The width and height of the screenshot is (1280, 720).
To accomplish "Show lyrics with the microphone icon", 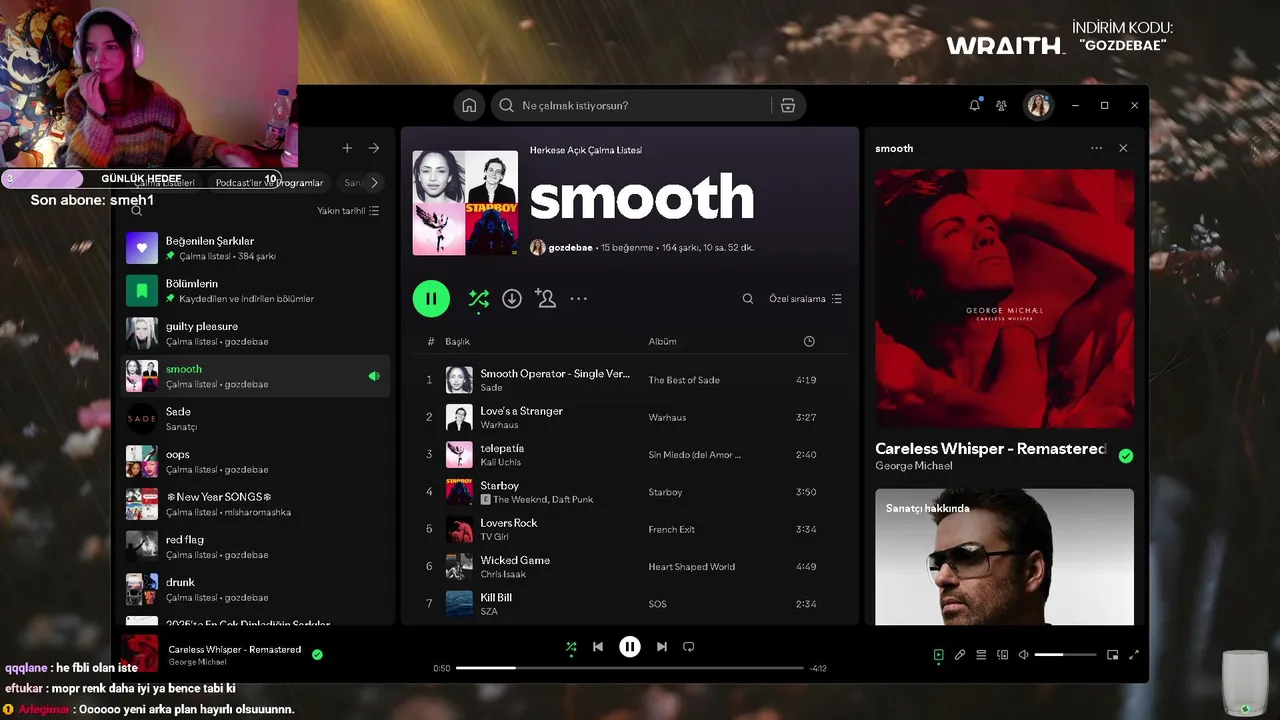I will [960, 655].
